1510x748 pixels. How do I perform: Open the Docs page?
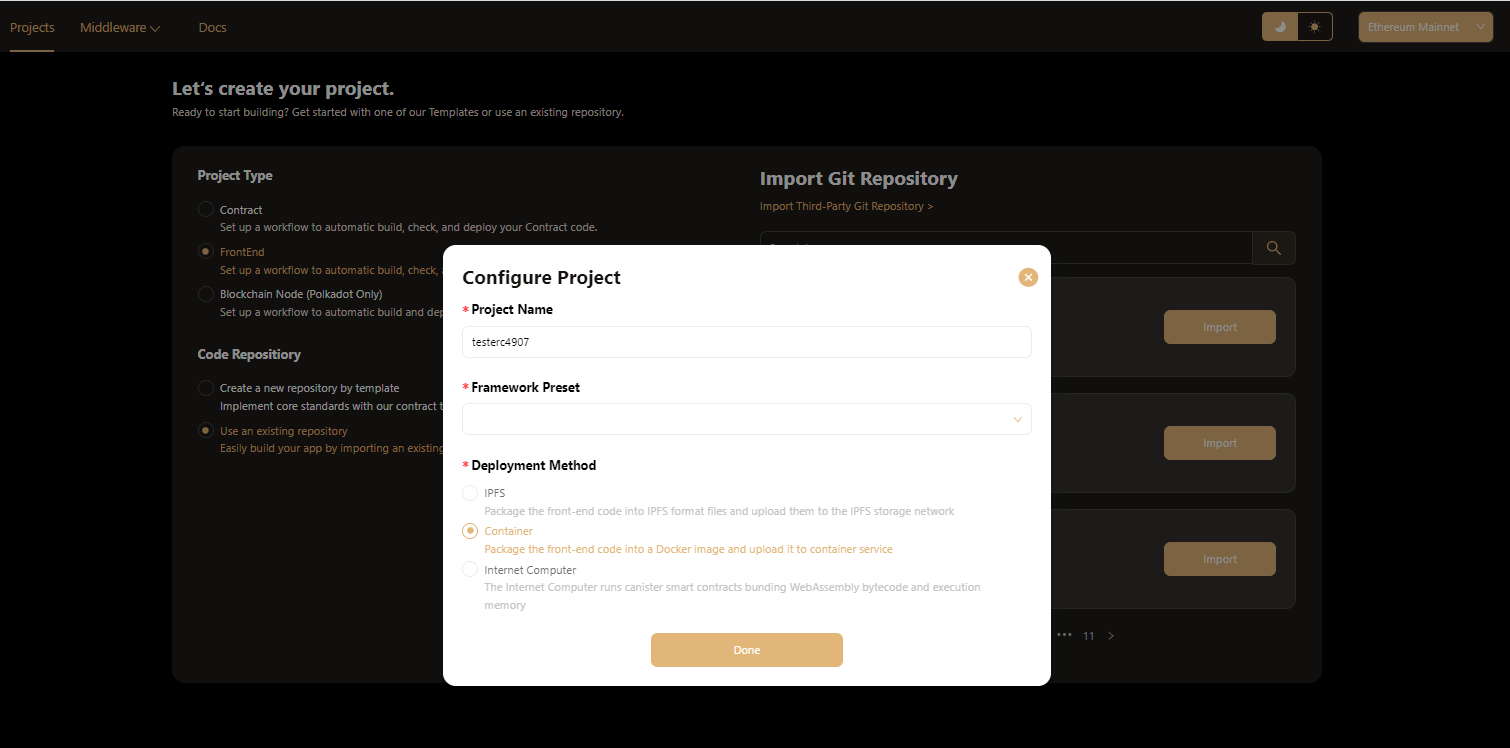[213, 27]
